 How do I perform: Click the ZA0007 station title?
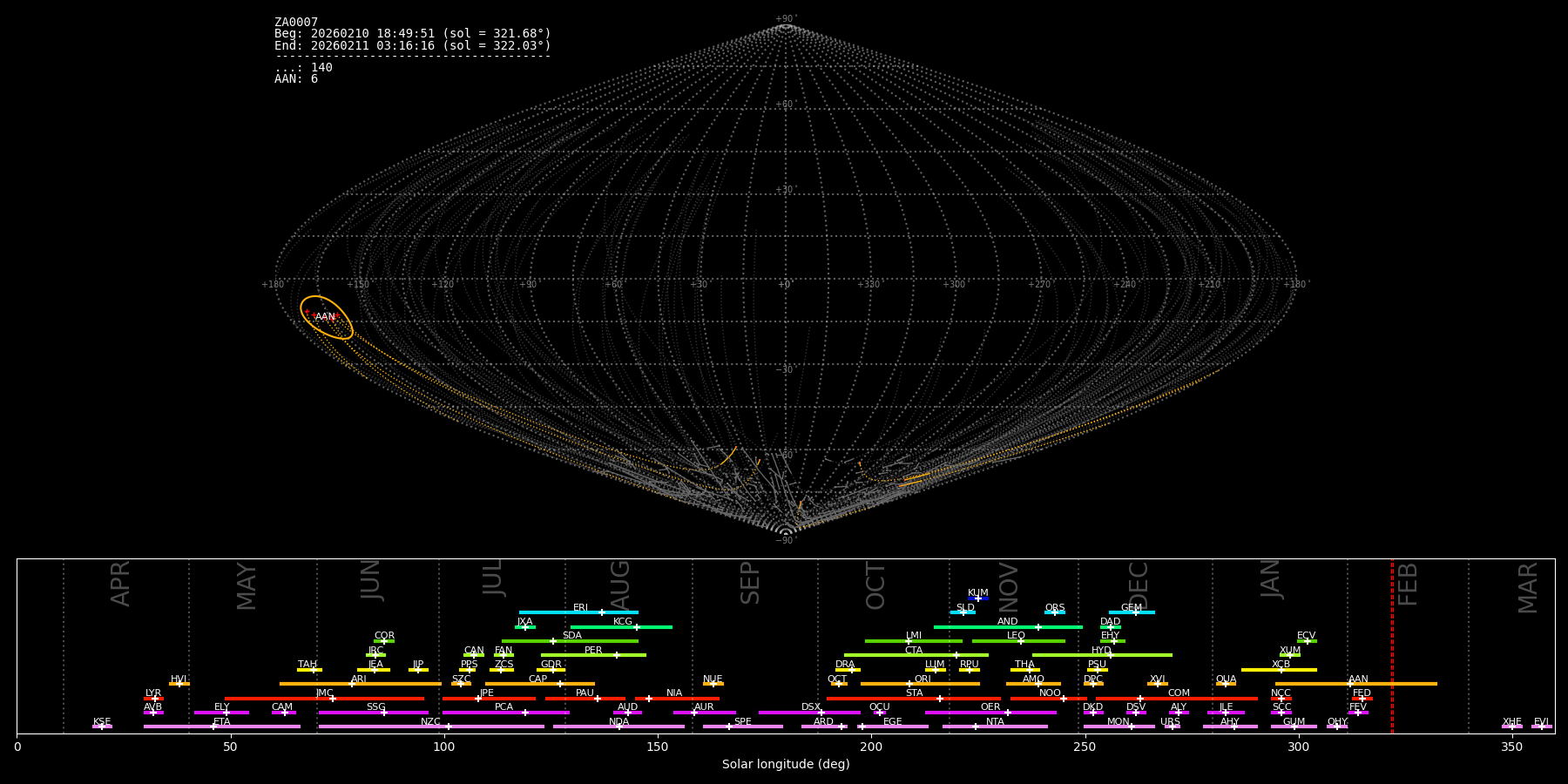296,23
